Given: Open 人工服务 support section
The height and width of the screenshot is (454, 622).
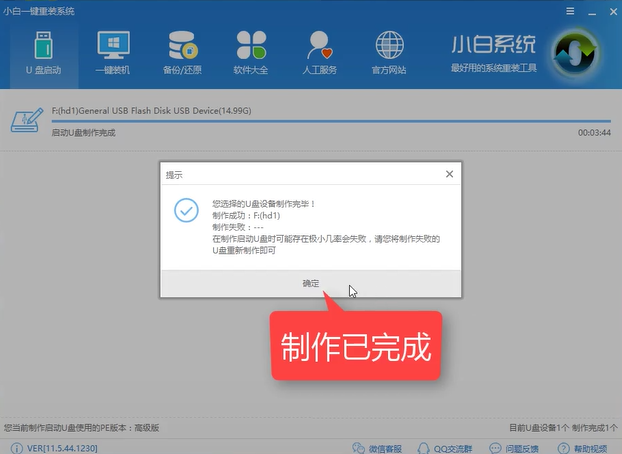Looking at the screenshot, I should click(320, 54).
